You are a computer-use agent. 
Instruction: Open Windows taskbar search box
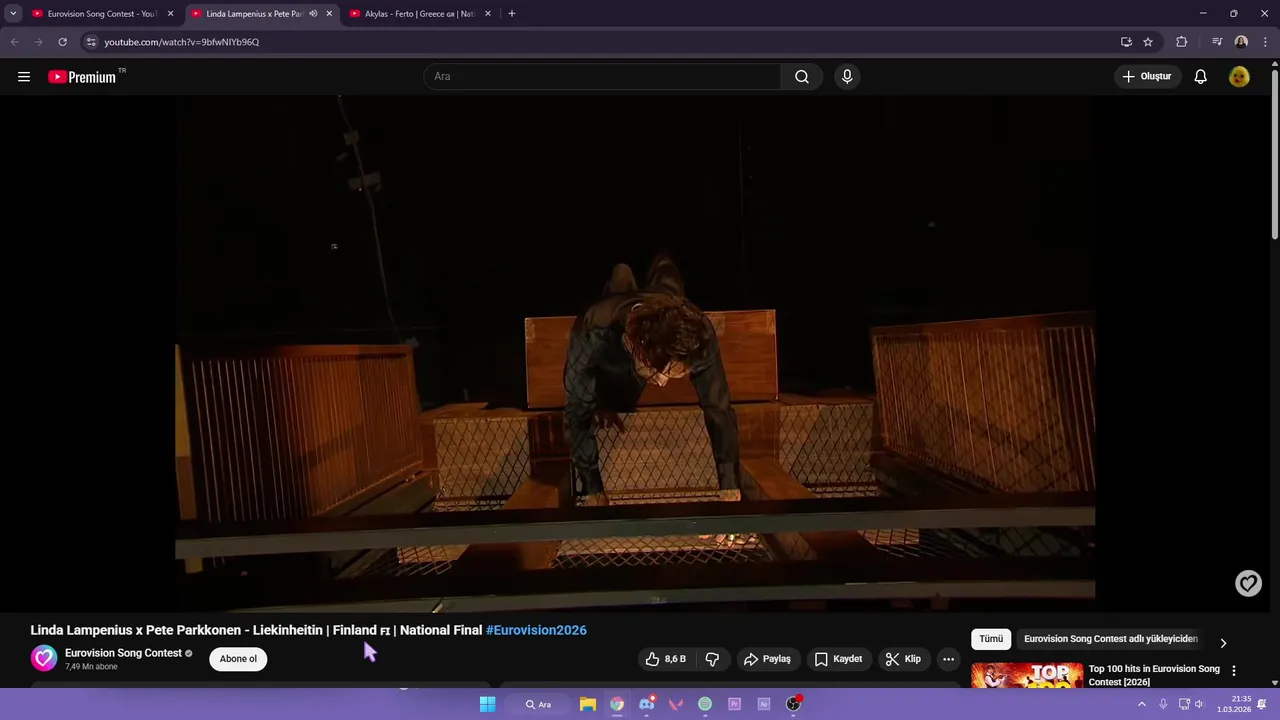coord(539,704)
